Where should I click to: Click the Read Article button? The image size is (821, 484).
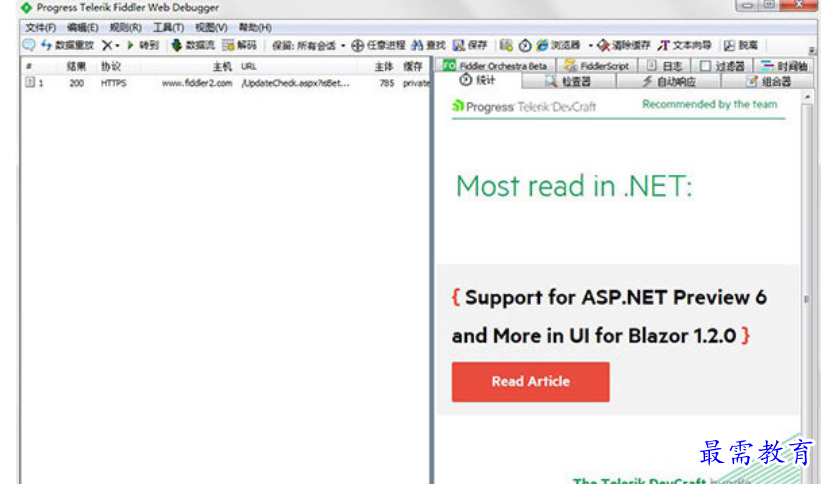point(530,382)
